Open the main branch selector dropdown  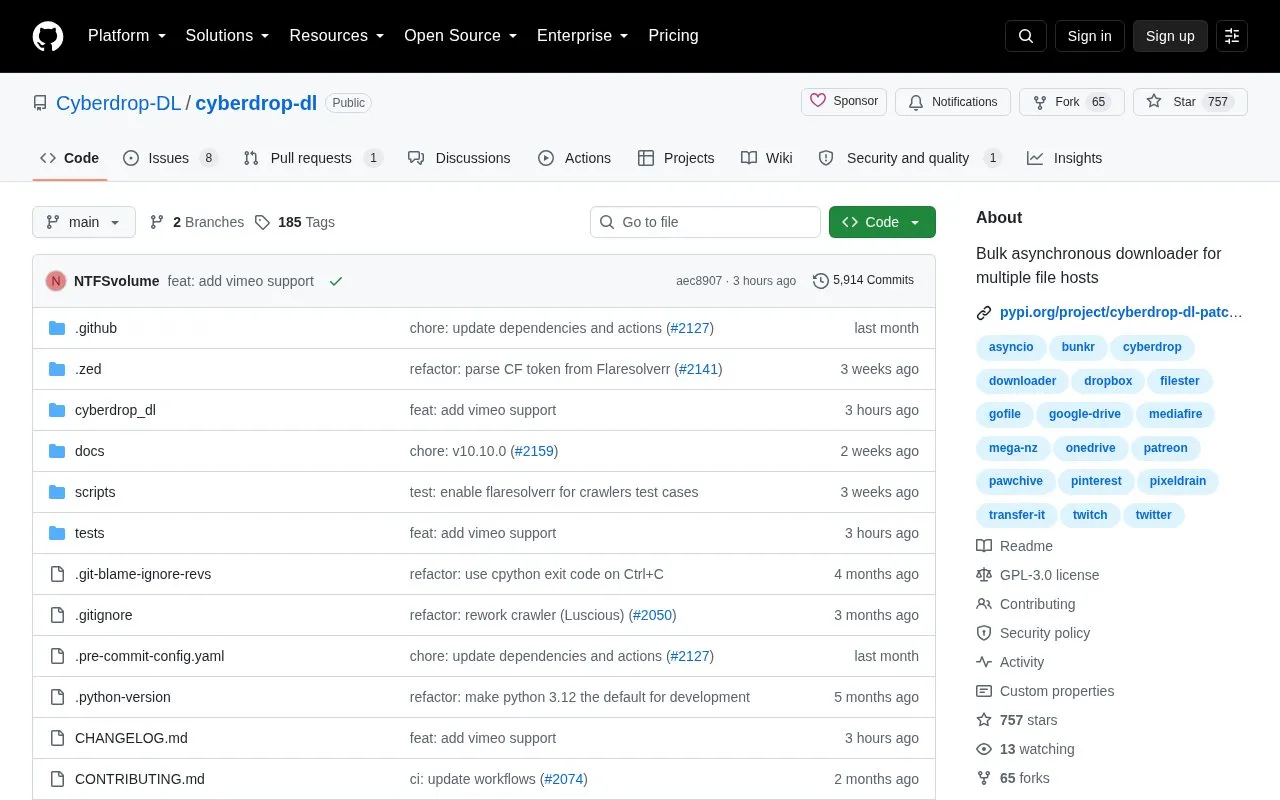pyautogui.click(x=84, y=222)
